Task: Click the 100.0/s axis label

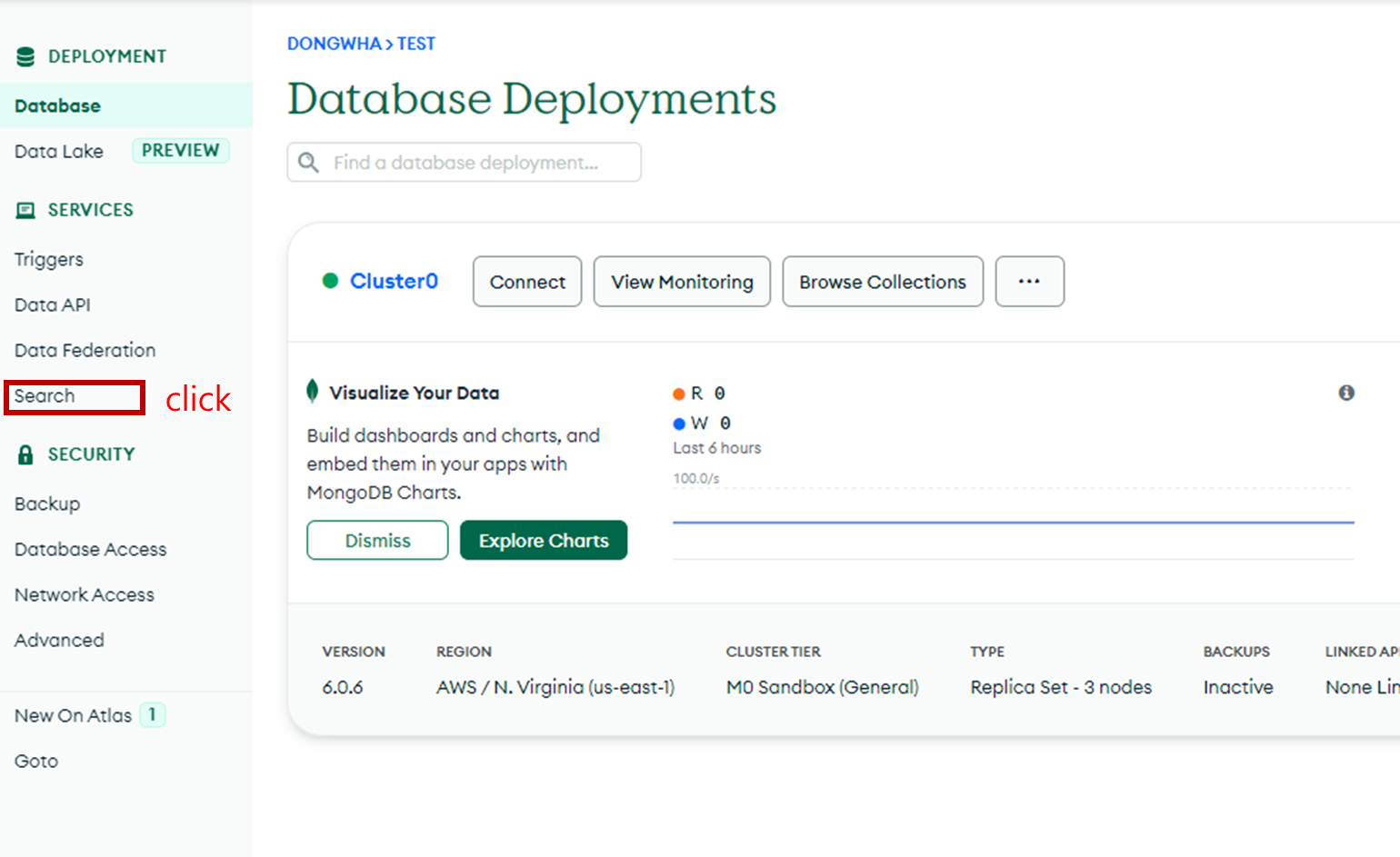Action: [x=696, y=478]
